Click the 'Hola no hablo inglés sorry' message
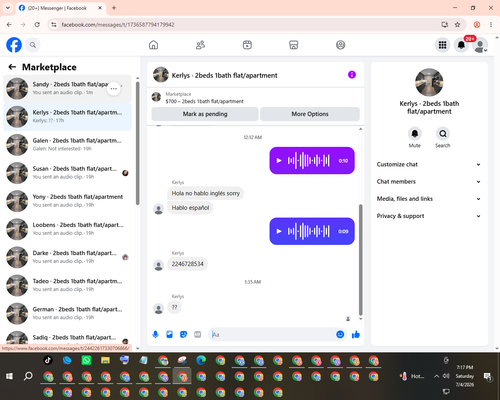Viewport: 500px width, 400px height. (205, 193)
